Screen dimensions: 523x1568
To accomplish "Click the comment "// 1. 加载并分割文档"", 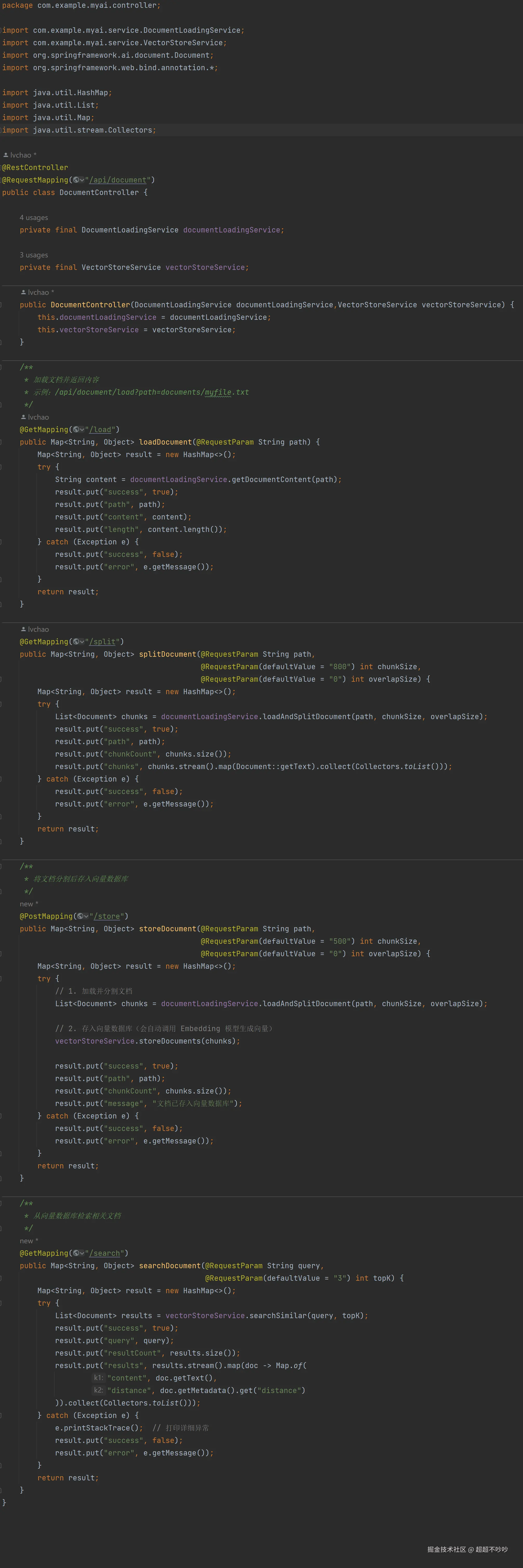I will [94, 991].
